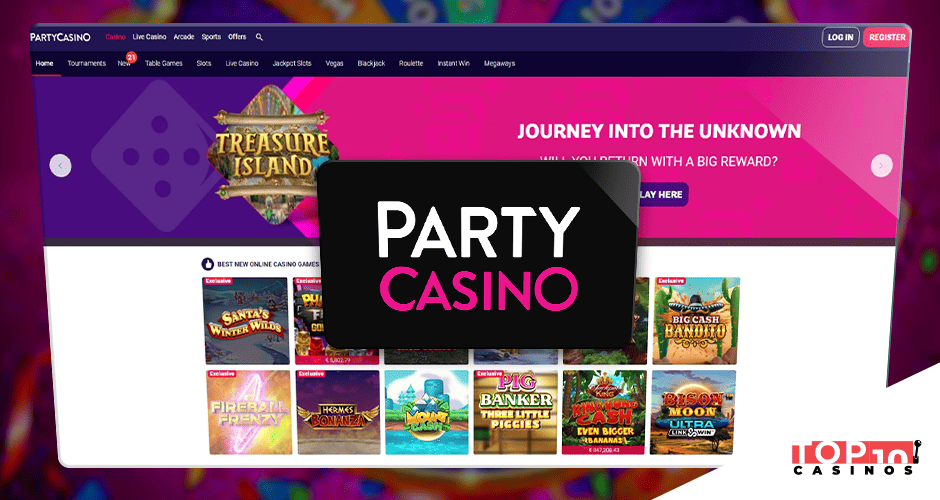Open the Tournaments tab
The image size is (940, 500).
pos(86,64)
